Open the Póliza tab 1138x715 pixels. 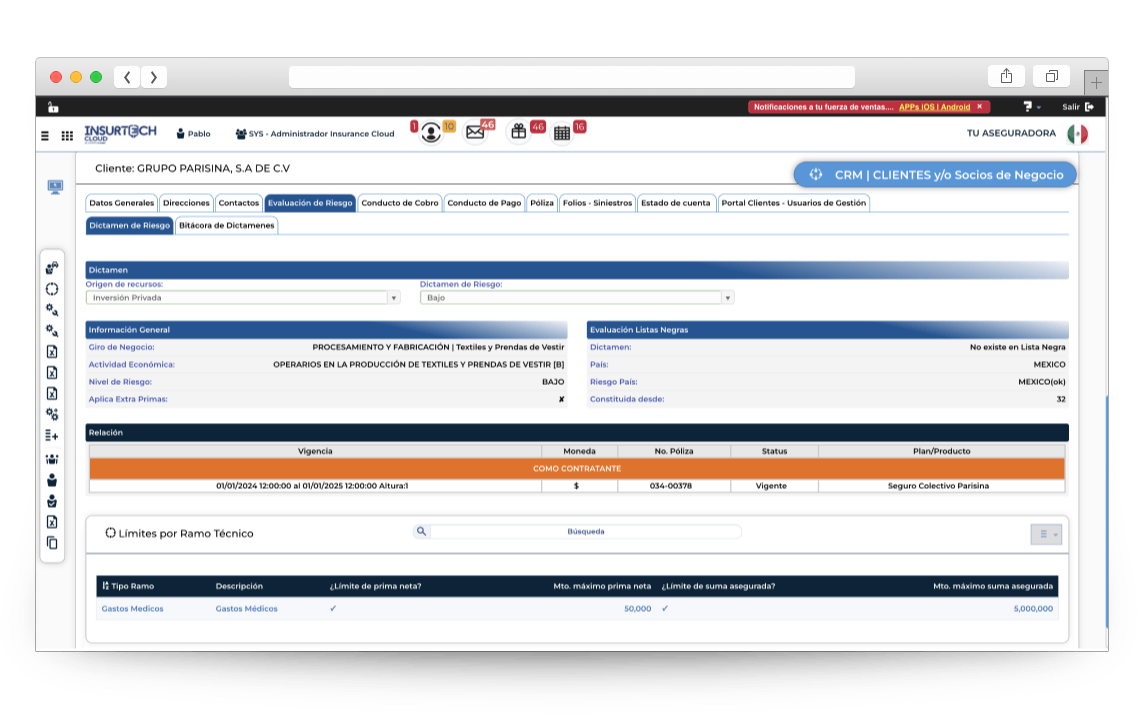click(x=542, y=203)
